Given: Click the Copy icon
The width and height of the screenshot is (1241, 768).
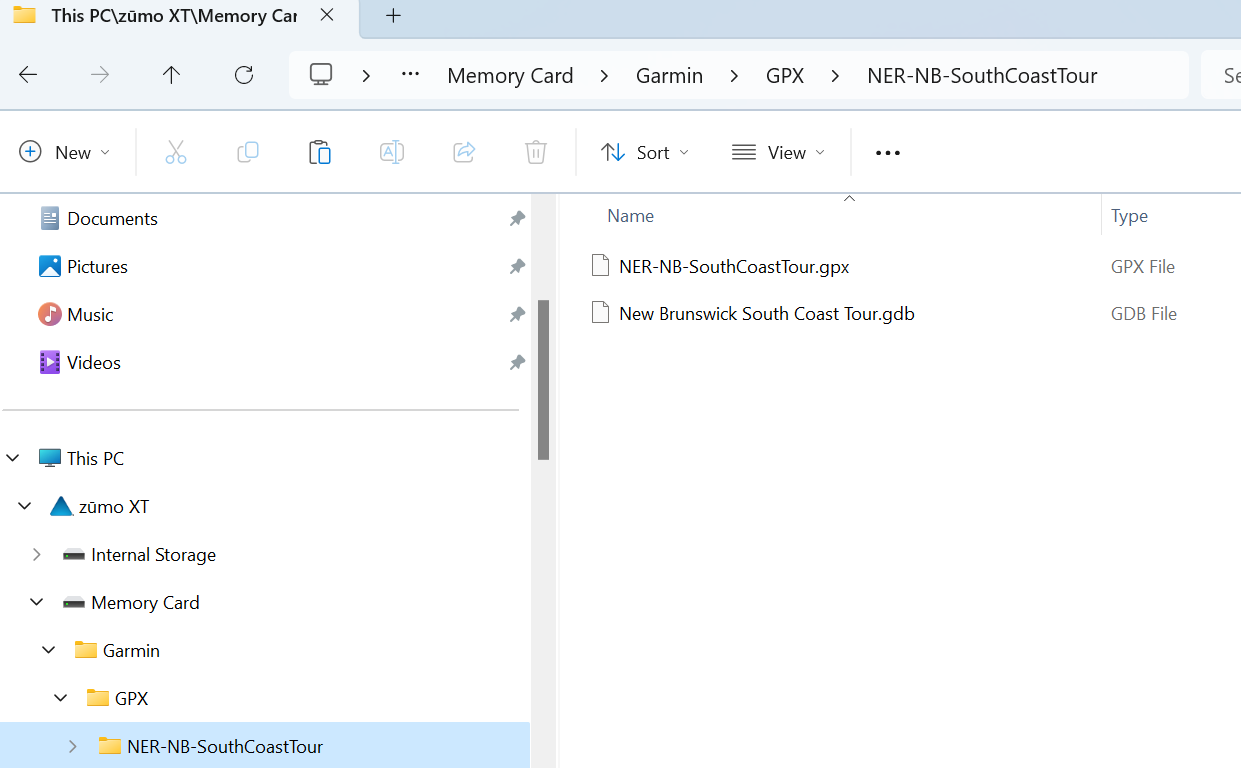Looking at the screenshot, I should (x=248, y=152).
